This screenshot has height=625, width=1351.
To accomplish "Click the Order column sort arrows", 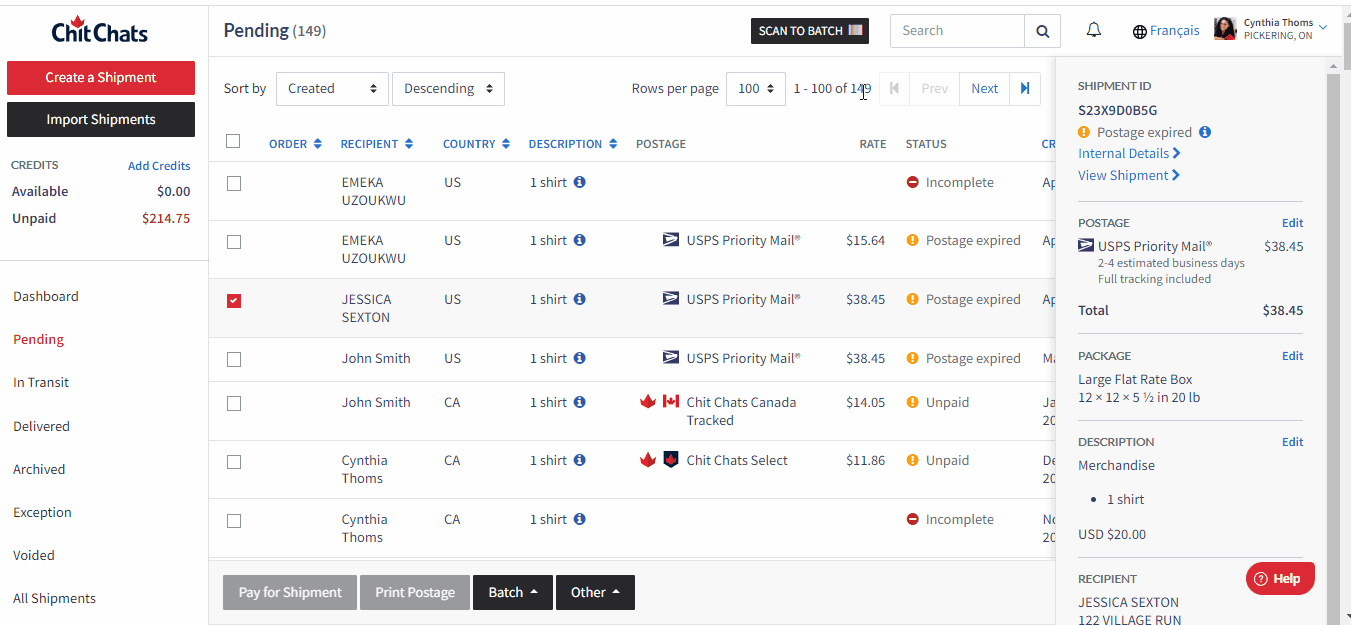I will coord(317,144).
